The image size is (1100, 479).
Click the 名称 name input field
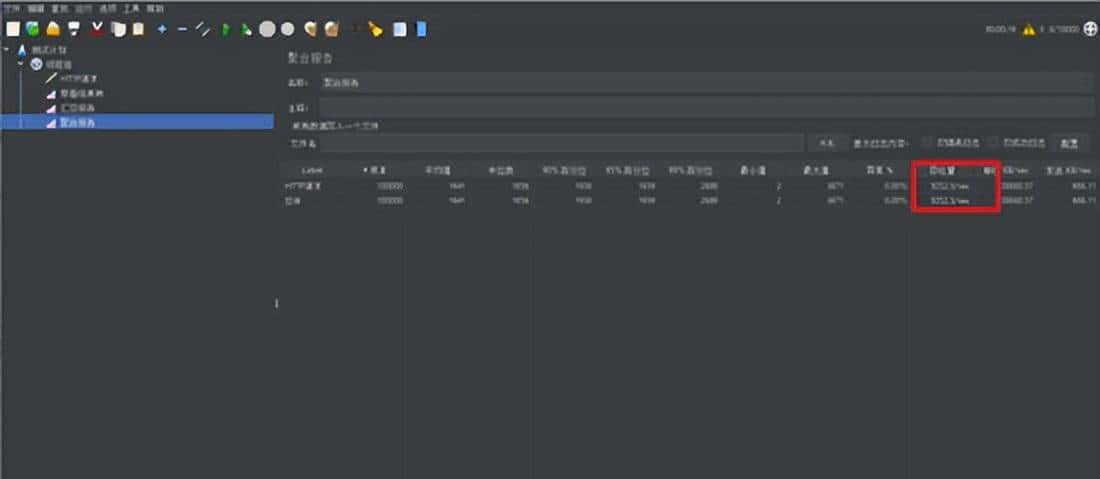pos(706,83)
